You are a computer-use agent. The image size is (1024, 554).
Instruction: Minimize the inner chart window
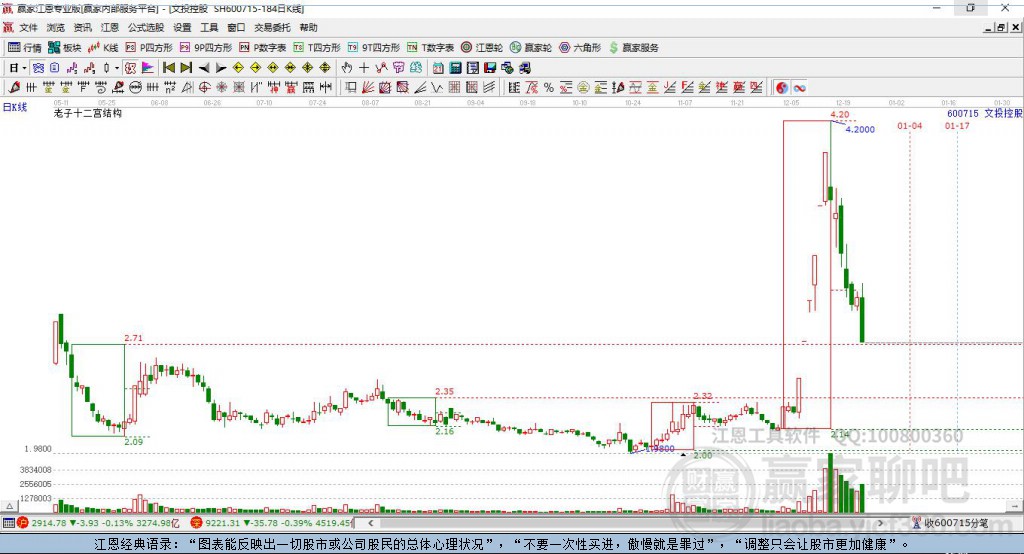point(988,27)
